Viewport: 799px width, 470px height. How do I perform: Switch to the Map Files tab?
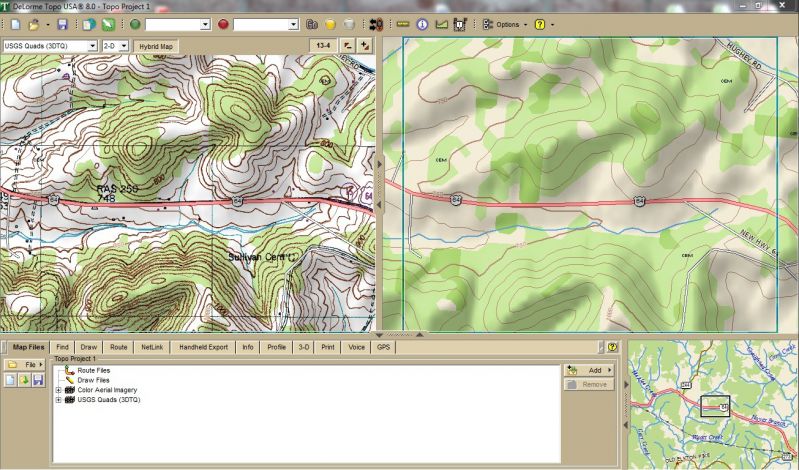[x=29, y=347]
